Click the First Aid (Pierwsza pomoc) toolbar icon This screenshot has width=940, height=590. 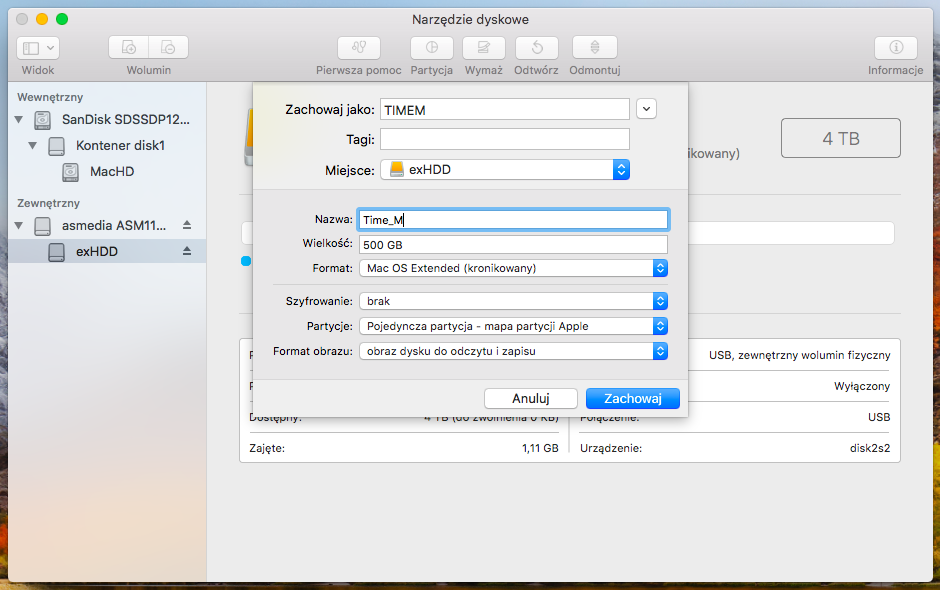click(358, 48)
